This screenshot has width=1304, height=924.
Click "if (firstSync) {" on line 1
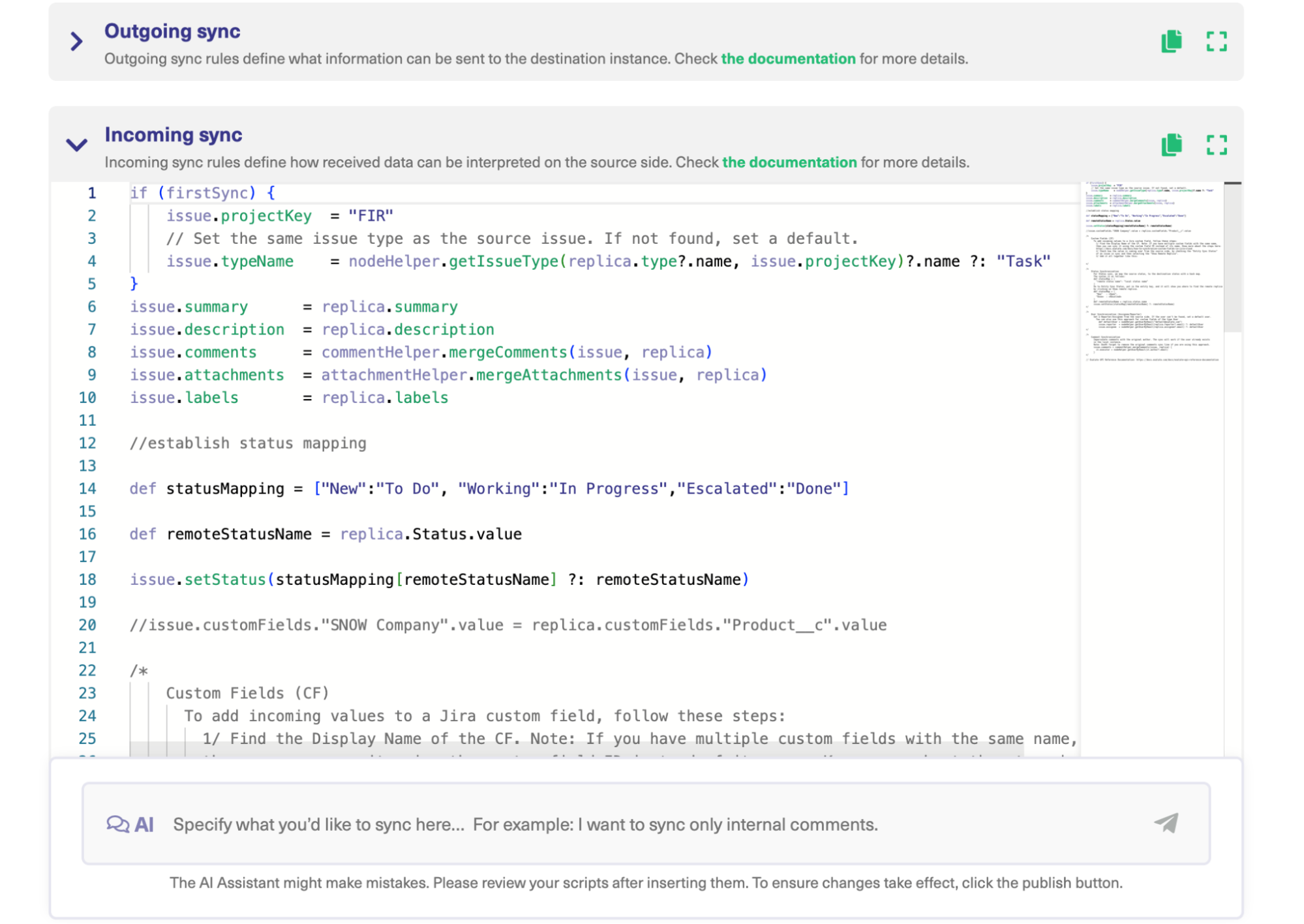202,193
